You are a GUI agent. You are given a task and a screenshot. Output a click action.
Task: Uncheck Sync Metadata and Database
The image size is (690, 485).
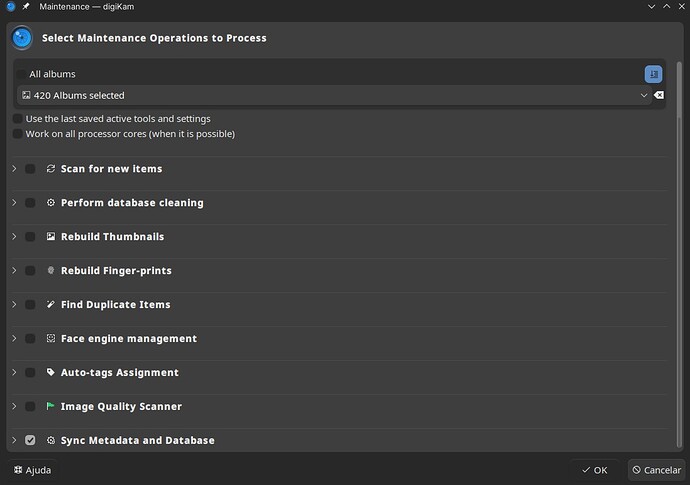pos(30,440)
